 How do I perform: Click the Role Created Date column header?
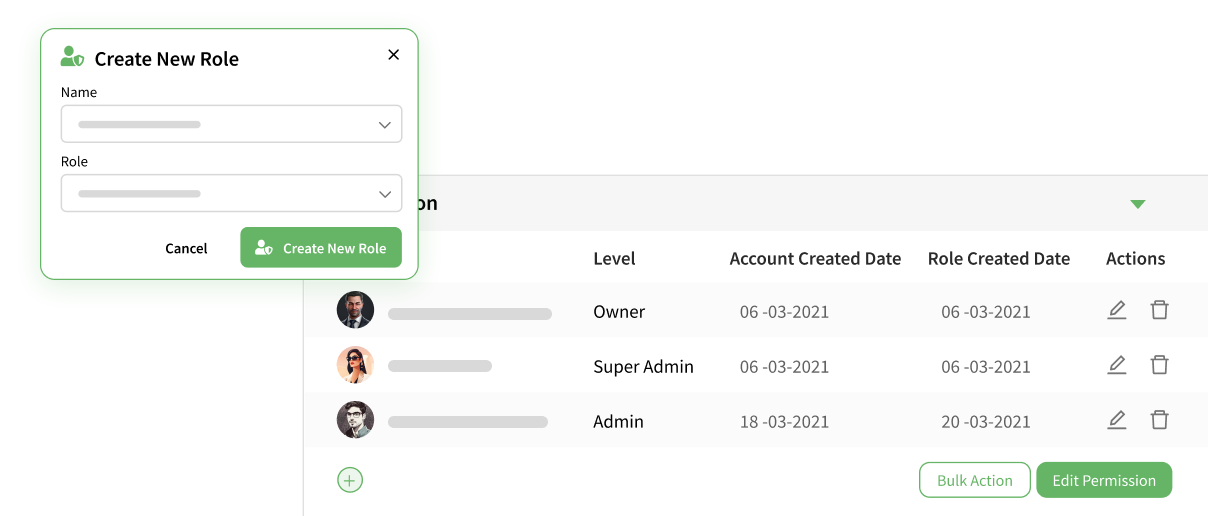pos(998,259)
